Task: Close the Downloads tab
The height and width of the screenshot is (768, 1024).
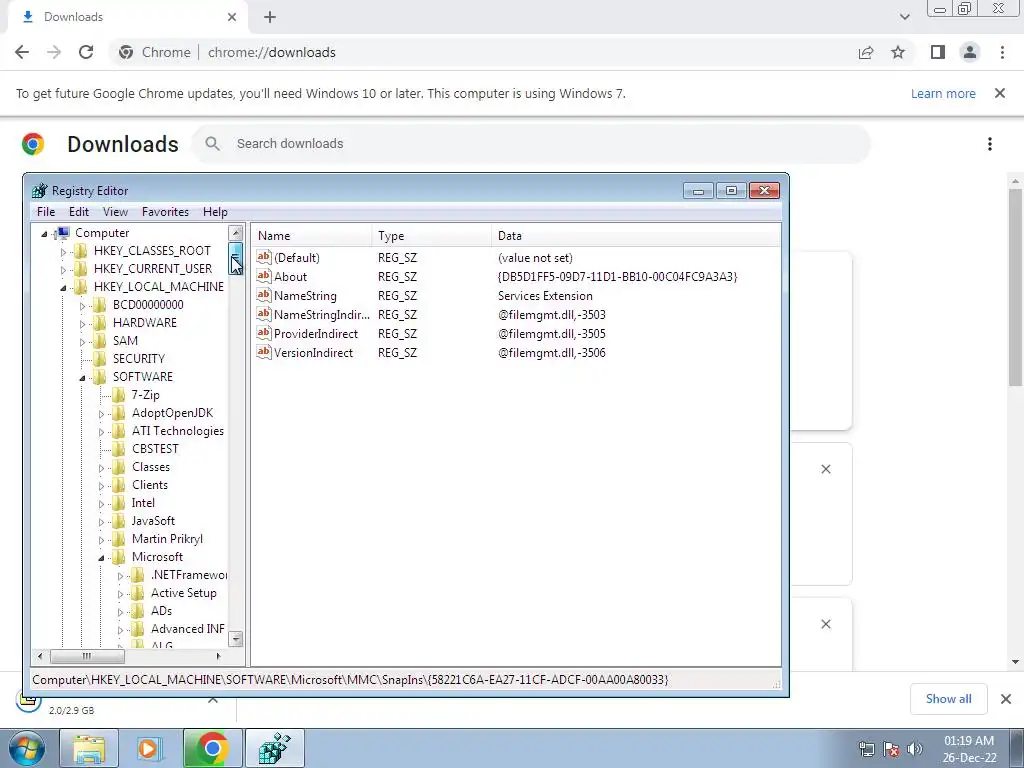Action: tap(232, 17)
